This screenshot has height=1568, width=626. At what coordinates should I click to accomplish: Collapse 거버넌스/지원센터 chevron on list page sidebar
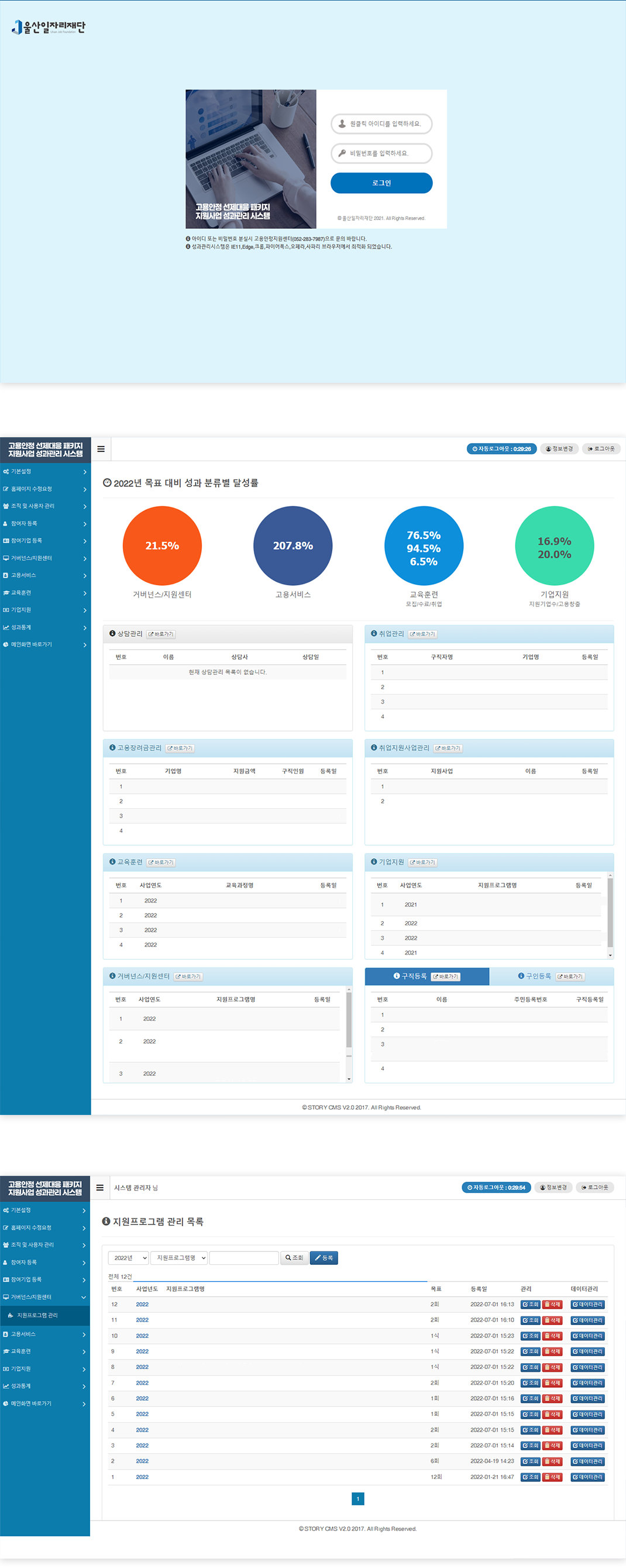(84, 1297)
